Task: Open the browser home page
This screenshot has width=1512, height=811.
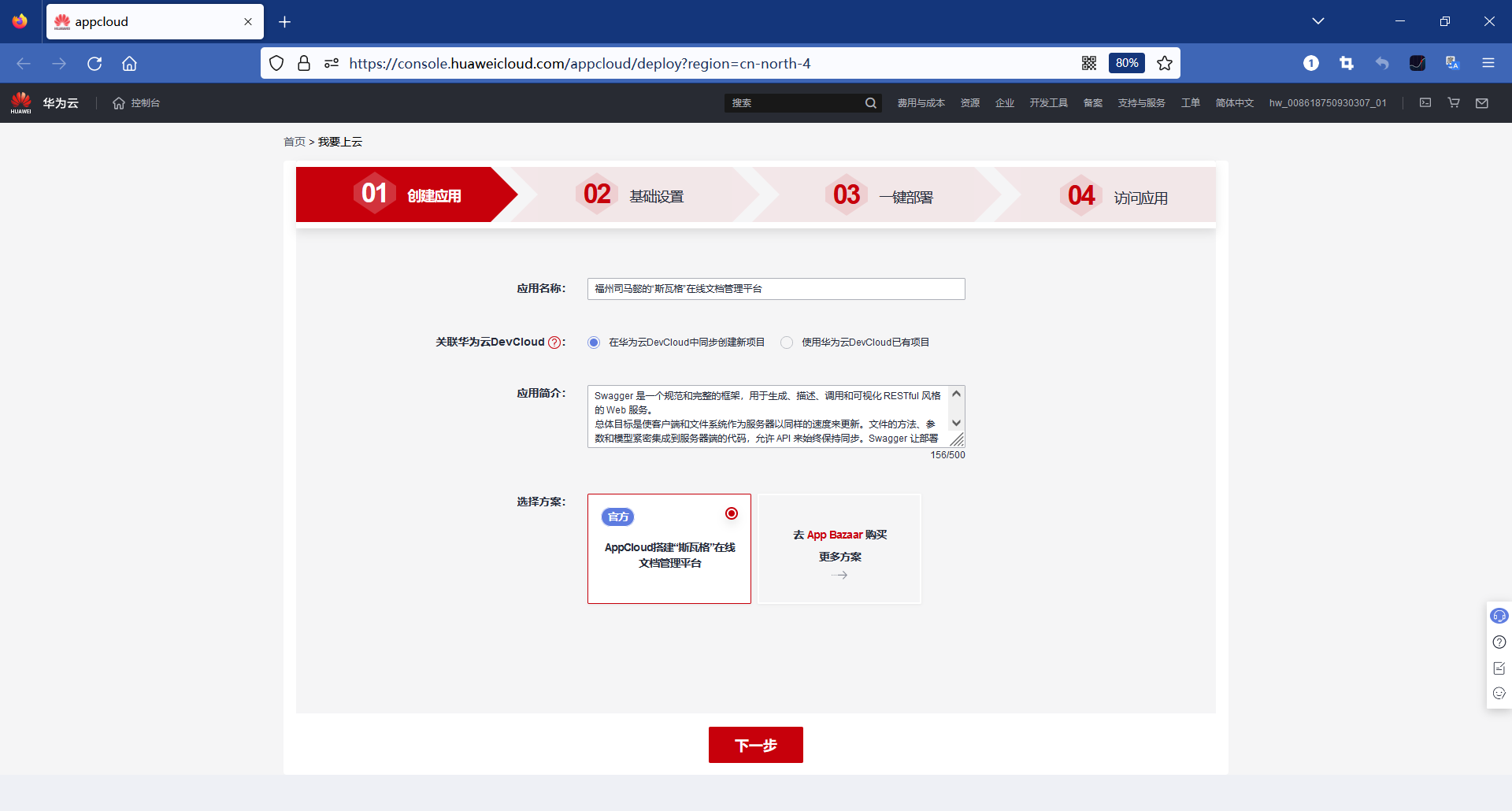Action: pyautogui.click(x=129, y=64)
